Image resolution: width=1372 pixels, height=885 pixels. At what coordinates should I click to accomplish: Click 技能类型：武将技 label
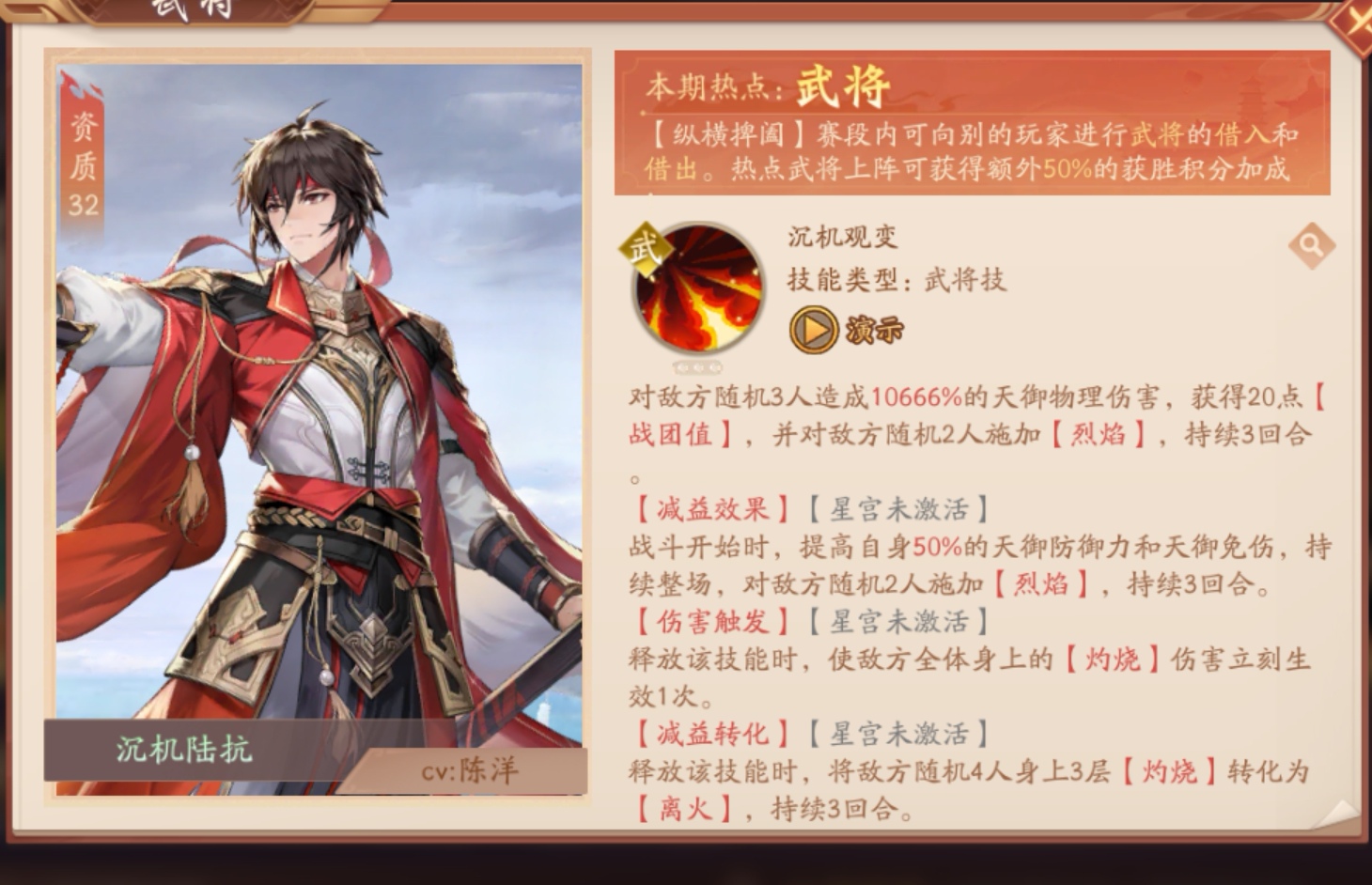tap(896, 280)
